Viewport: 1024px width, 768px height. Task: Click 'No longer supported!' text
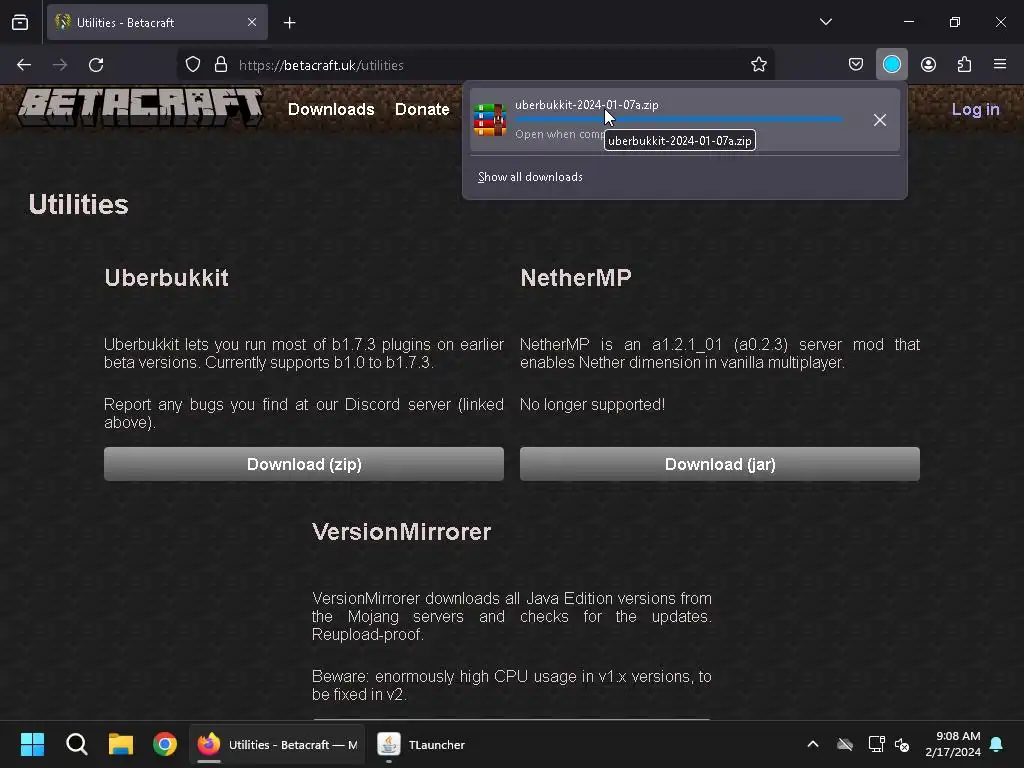pos(592,405)
